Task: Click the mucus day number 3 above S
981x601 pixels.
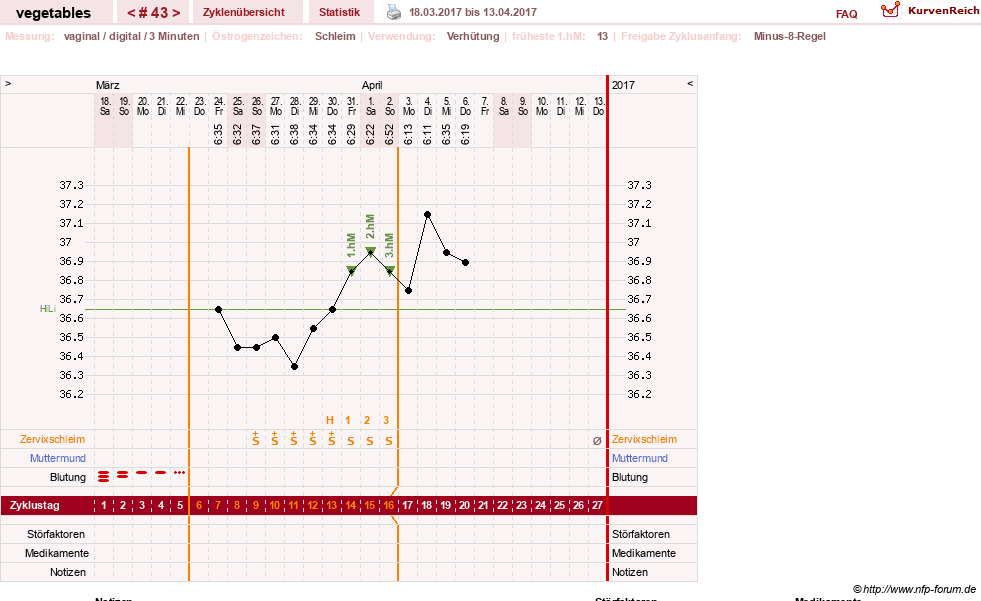Action: (x=386, y=420)
